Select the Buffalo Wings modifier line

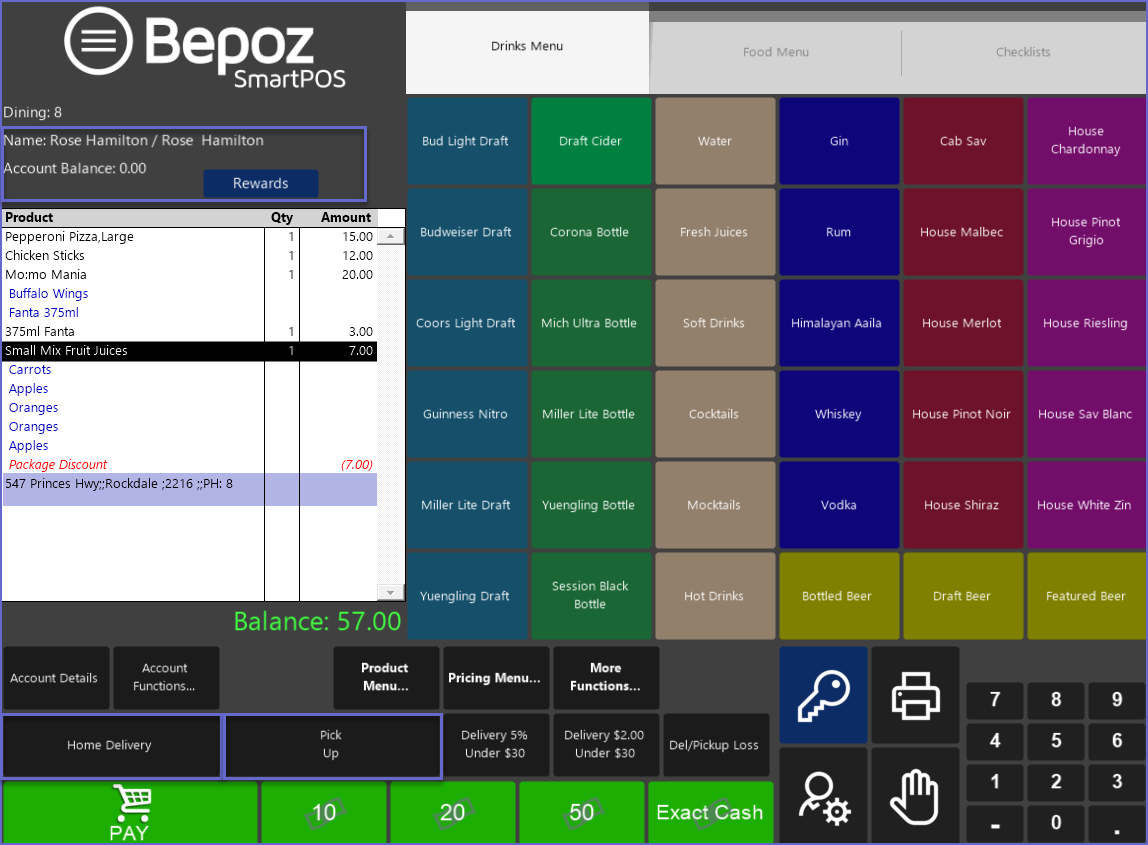click(x=190, y=294)
